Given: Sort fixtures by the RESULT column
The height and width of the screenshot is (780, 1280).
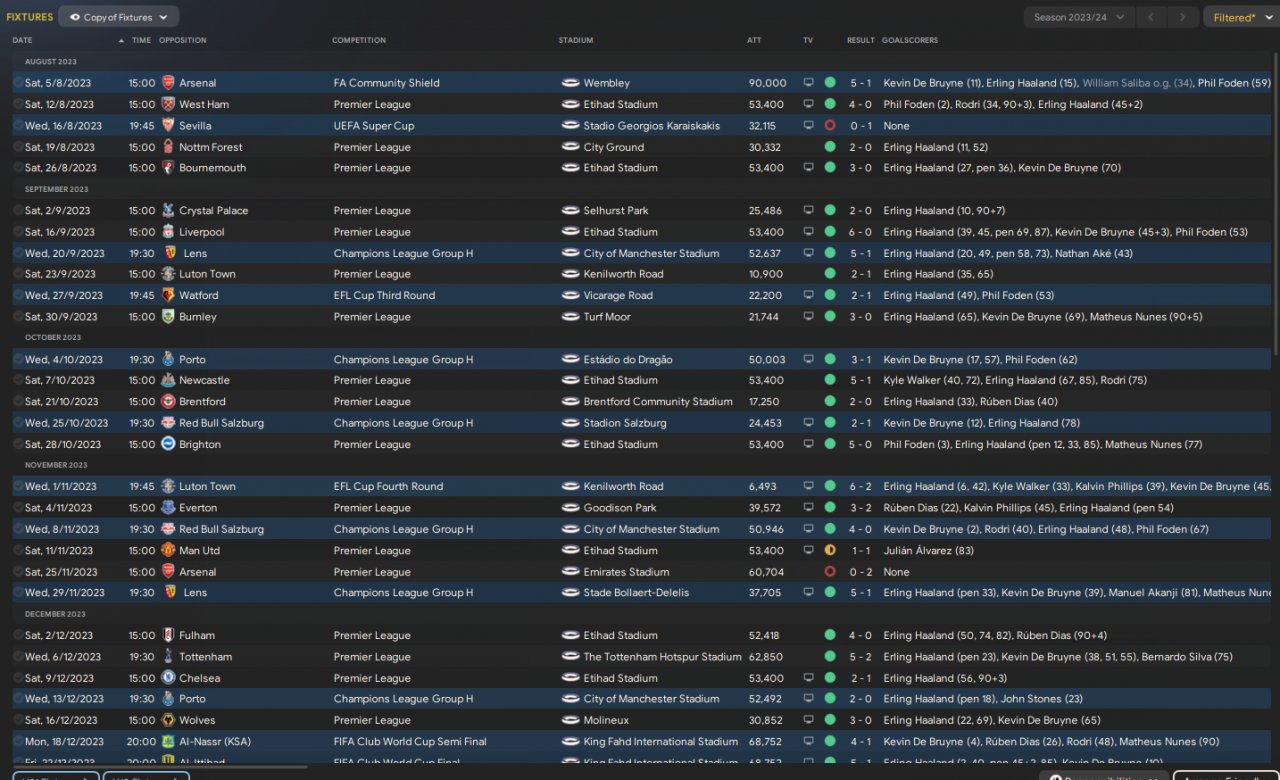Looking at the screenshot, I should [x=861, y=40].
